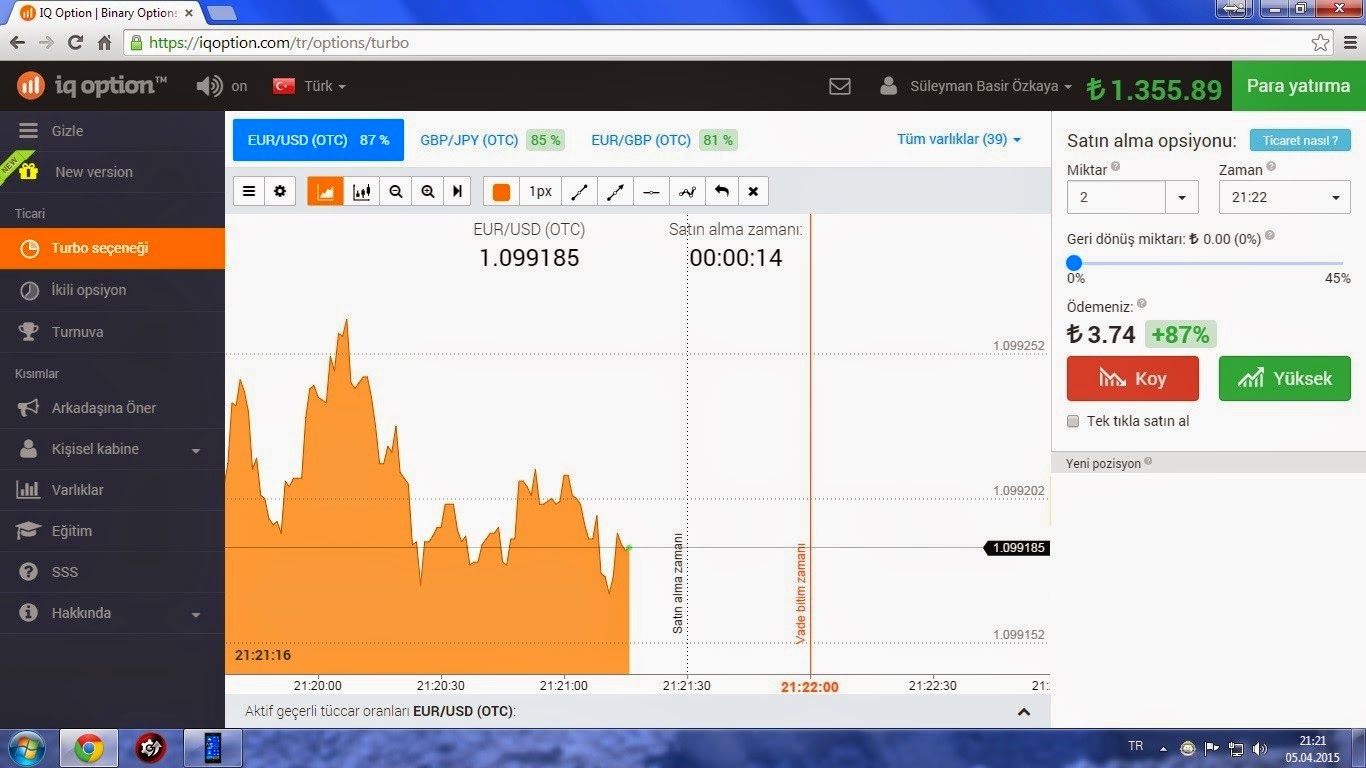Open system volume tray icon

1260,748
